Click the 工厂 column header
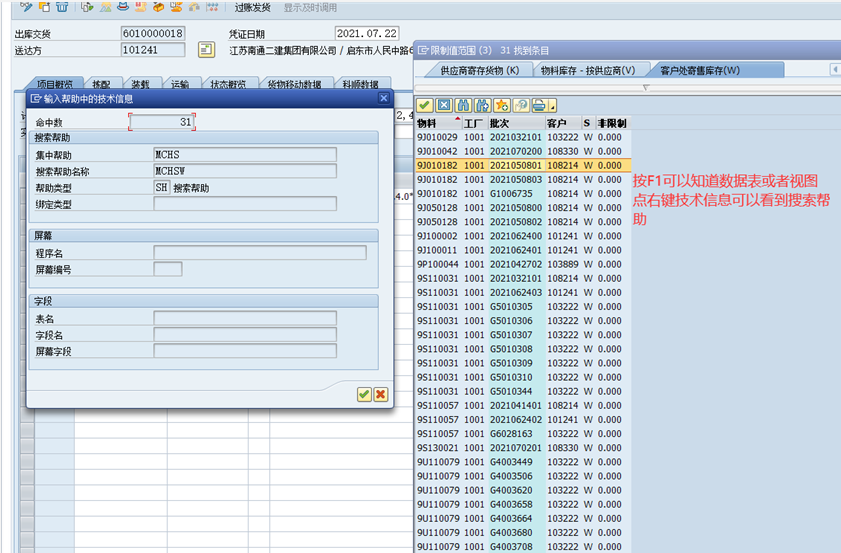This screenshot has width=841, height=553. (474, 123)
